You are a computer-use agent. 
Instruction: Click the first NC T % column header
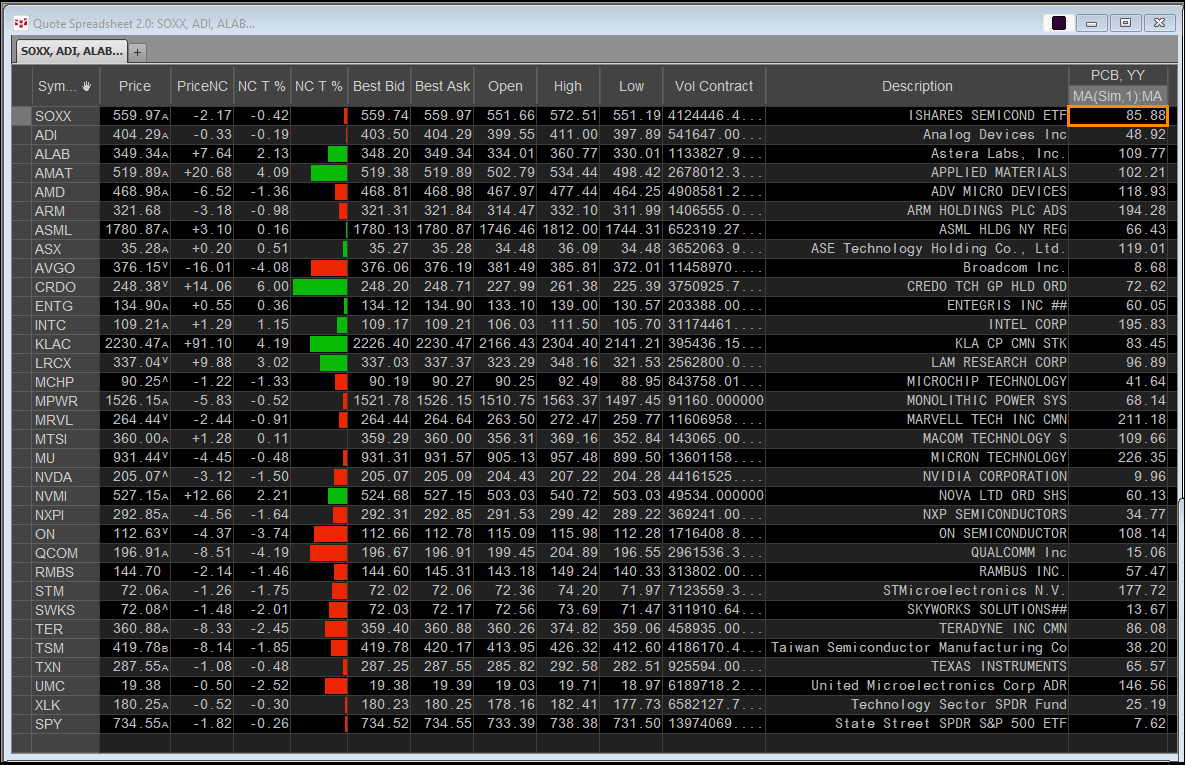click(x=261, y=86)
